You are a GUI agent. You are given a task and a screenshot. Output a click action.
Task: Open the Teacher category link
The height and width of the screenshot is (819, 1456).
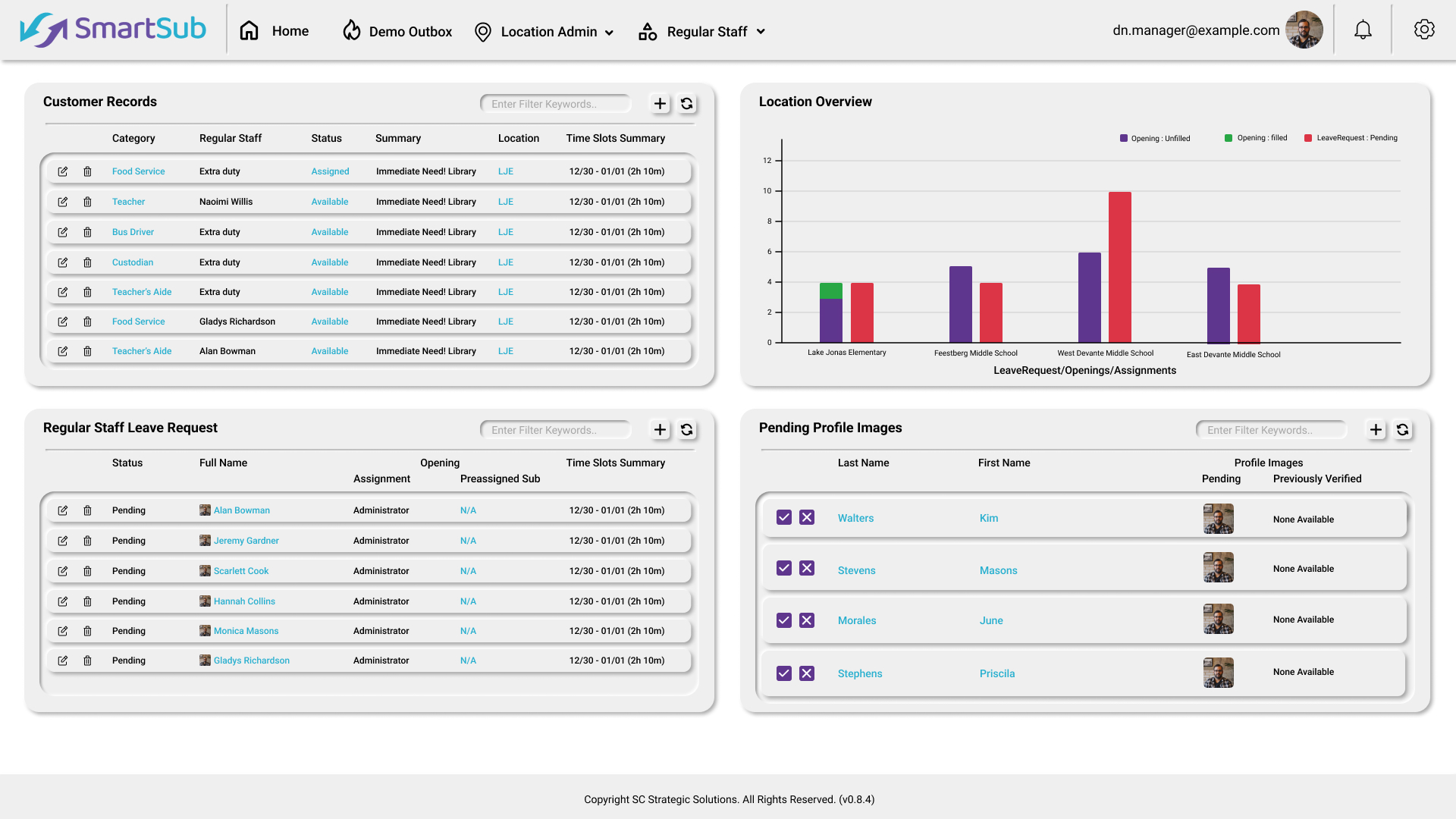point(128,202)
